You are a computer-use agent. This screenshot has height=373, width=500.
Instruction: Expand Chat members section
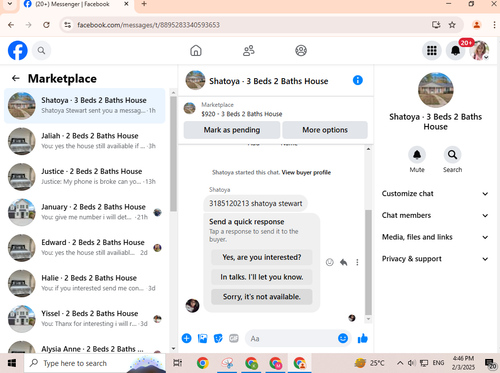[435, 215]
